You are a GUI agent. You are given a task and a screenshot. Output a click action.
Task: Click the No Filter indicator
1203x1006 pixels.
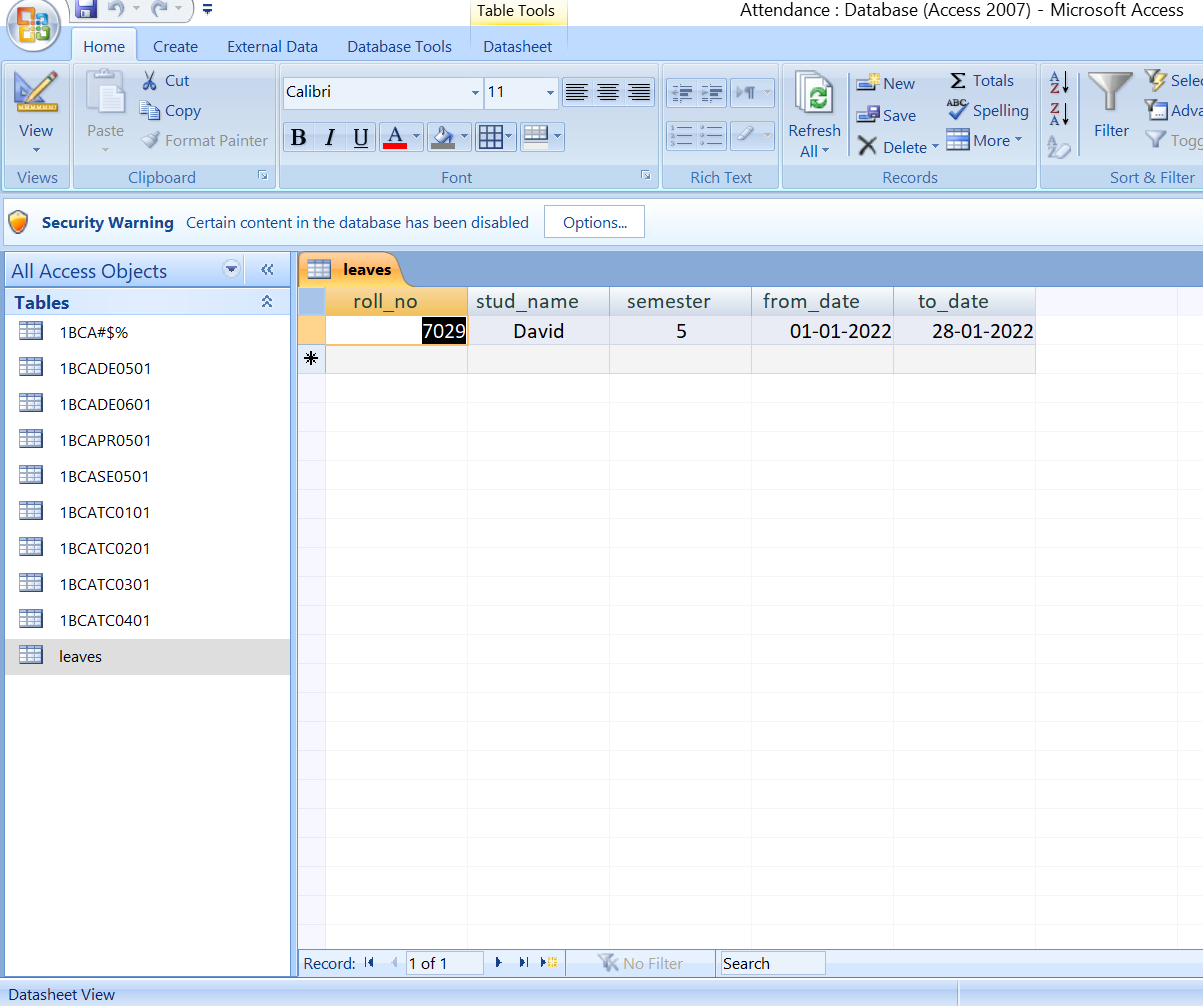click(640, 963)
